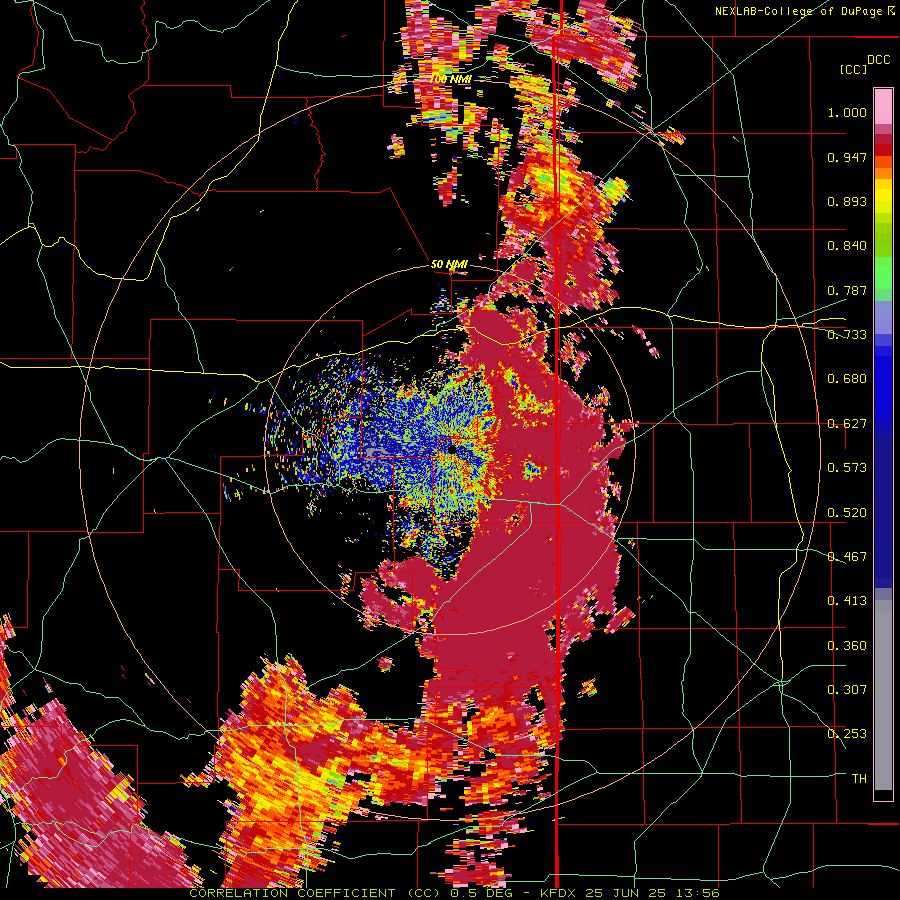Click the yellow band of the color bar
This screenshot has width=900, height=900.
click(x=883, y=196)
